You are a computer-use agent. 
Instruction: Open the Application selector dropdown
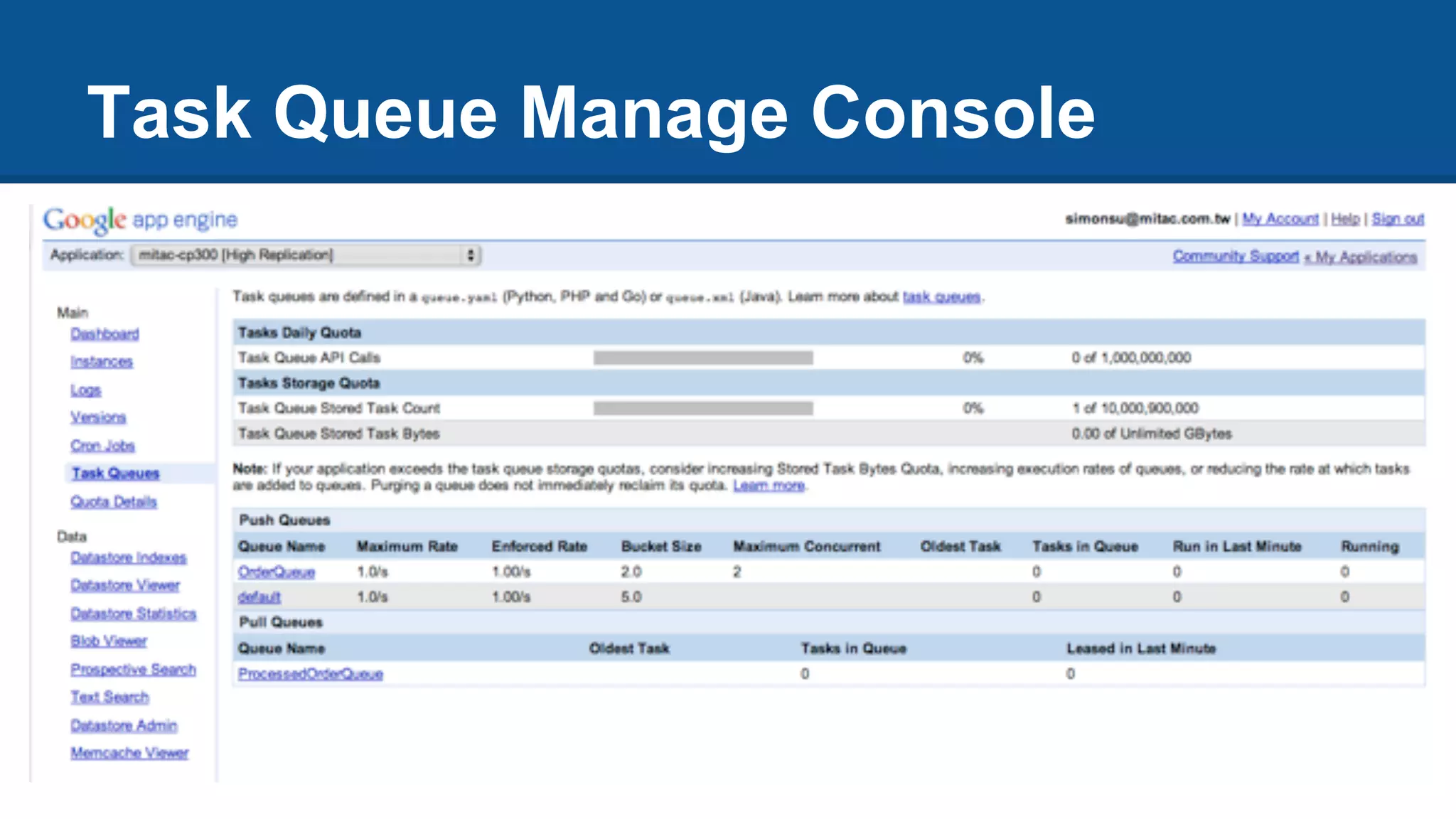point(306,255)
